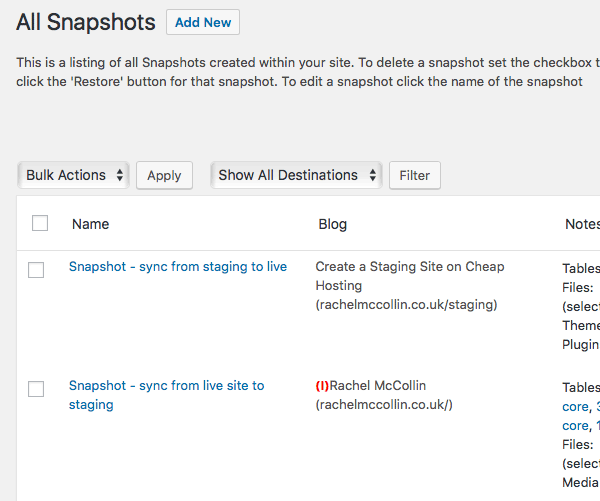Click the red (I) marker before Rachel McCollin

[322, 385]
